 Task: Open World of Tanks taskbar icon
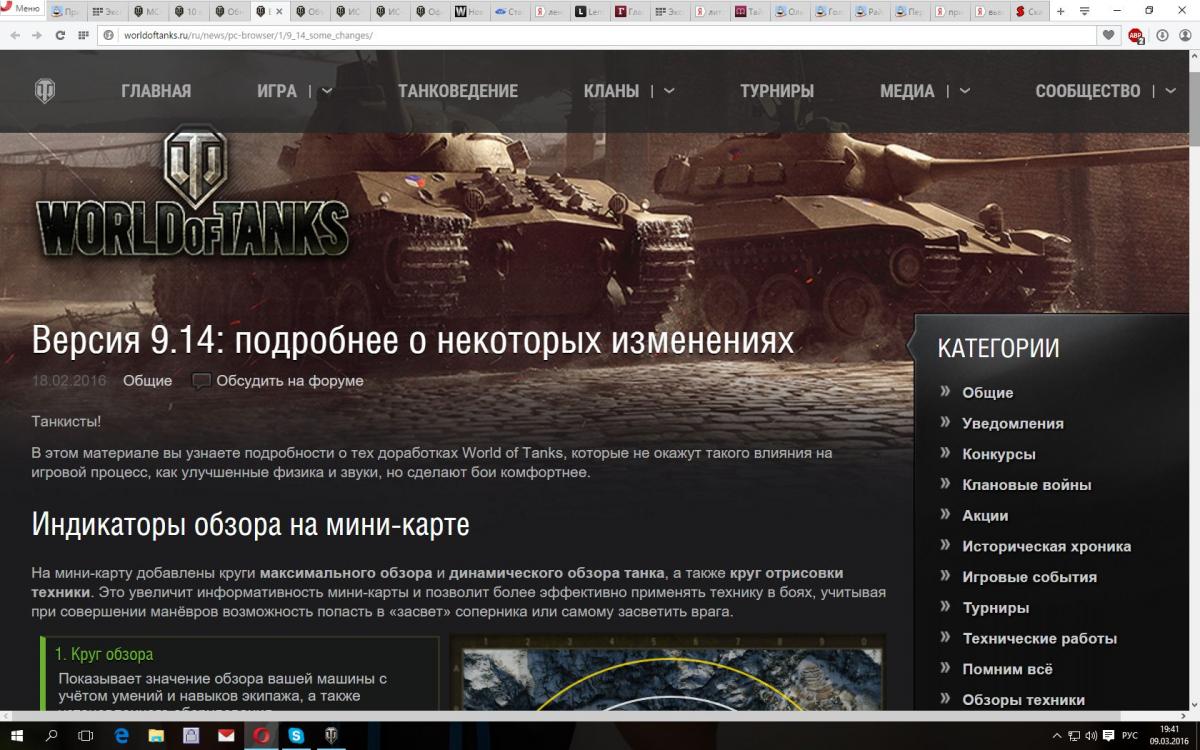click(331, 736)
